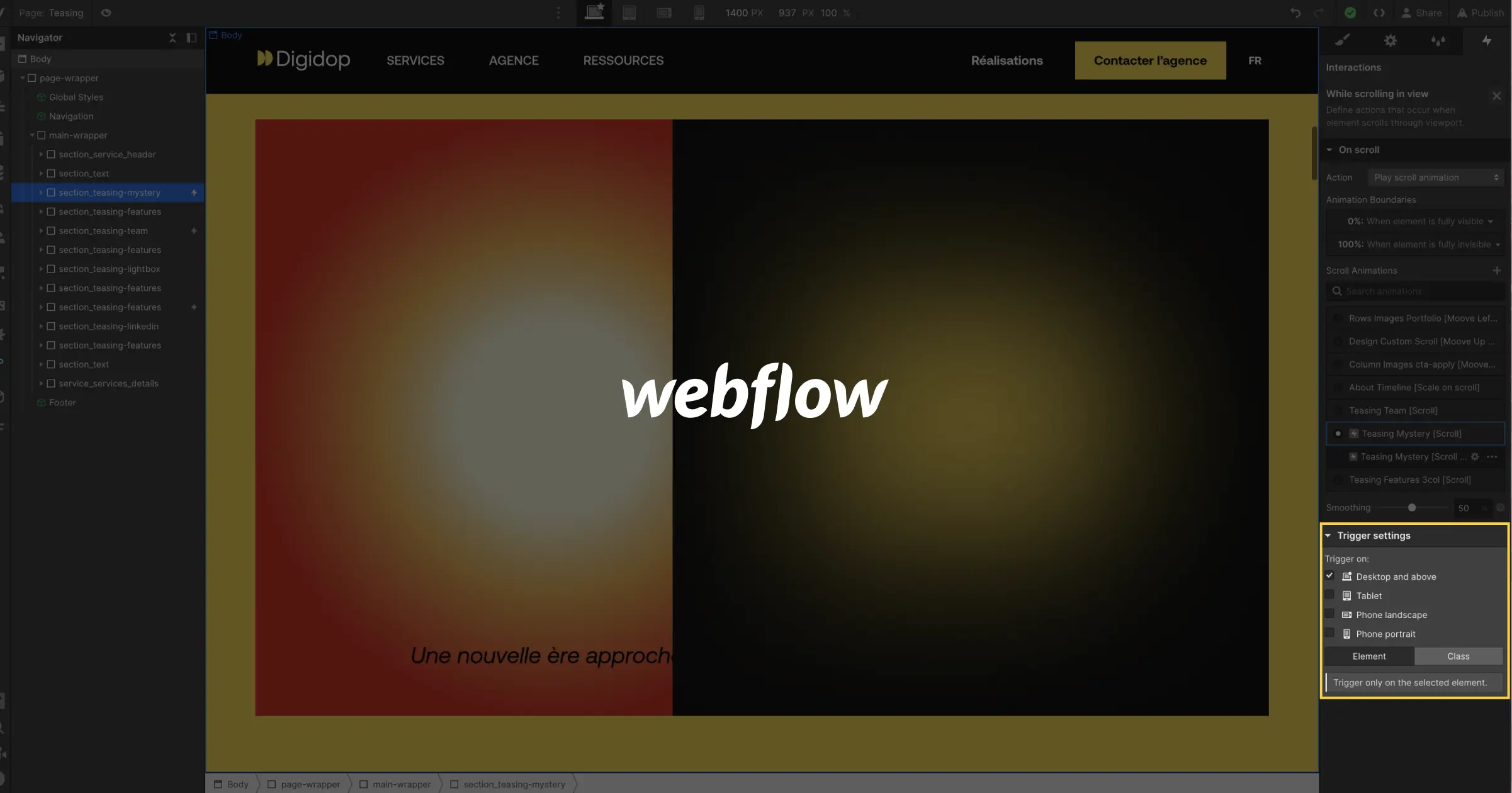Click the Interactions panel icon
1512x793 pixels.
pyautogui.click(x=1487, y=40)
